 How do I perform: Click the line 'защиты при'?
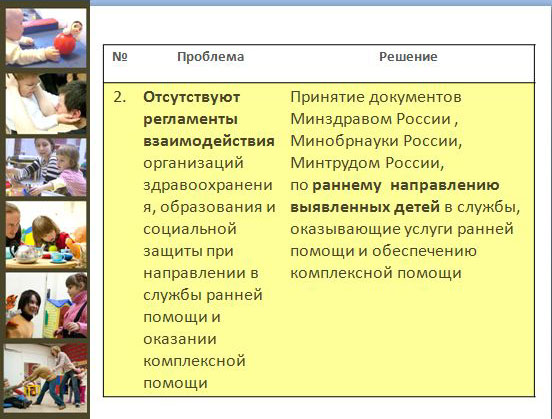pyautogui.click(x=188, y=251)
